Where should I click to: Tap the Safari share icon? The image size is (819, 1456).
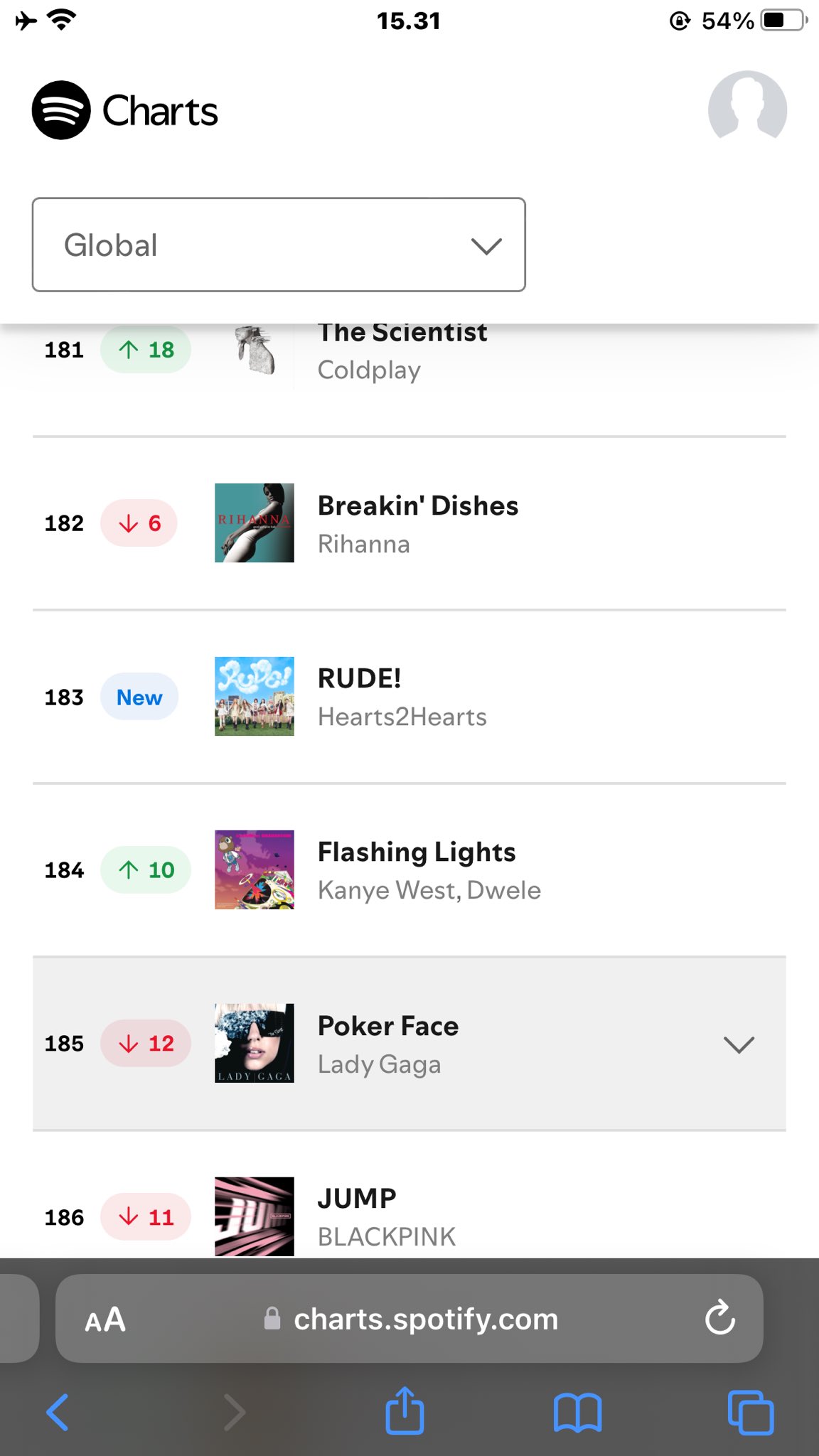[405, 1411]
